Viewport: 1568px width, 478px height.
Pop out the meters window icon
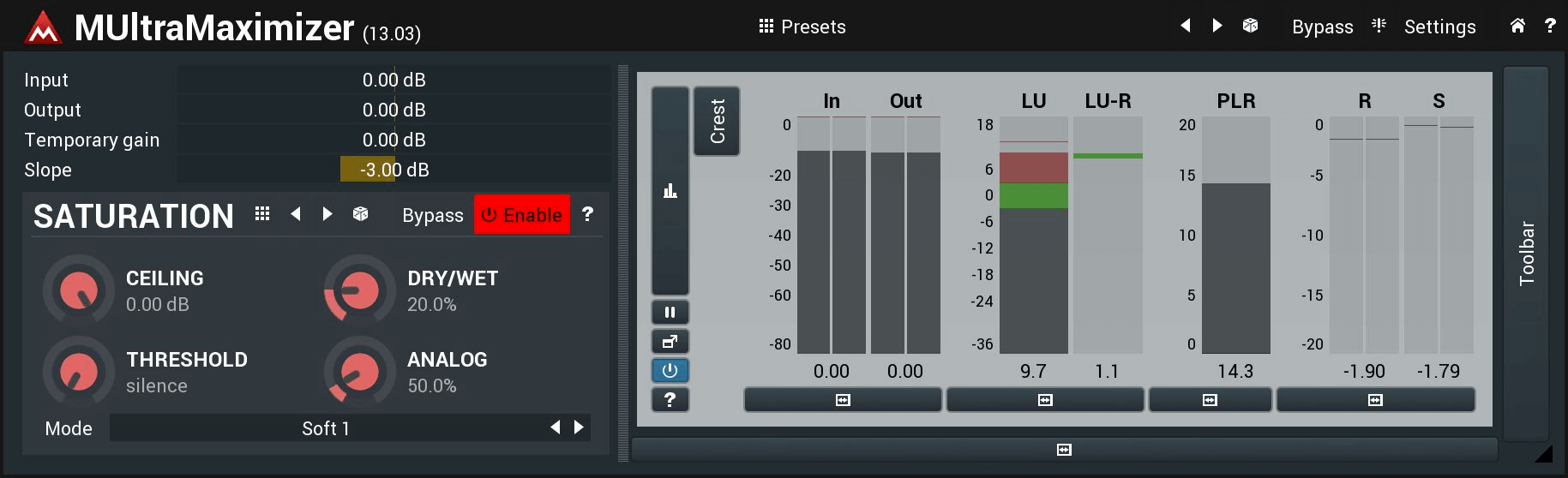pos(670,342)
